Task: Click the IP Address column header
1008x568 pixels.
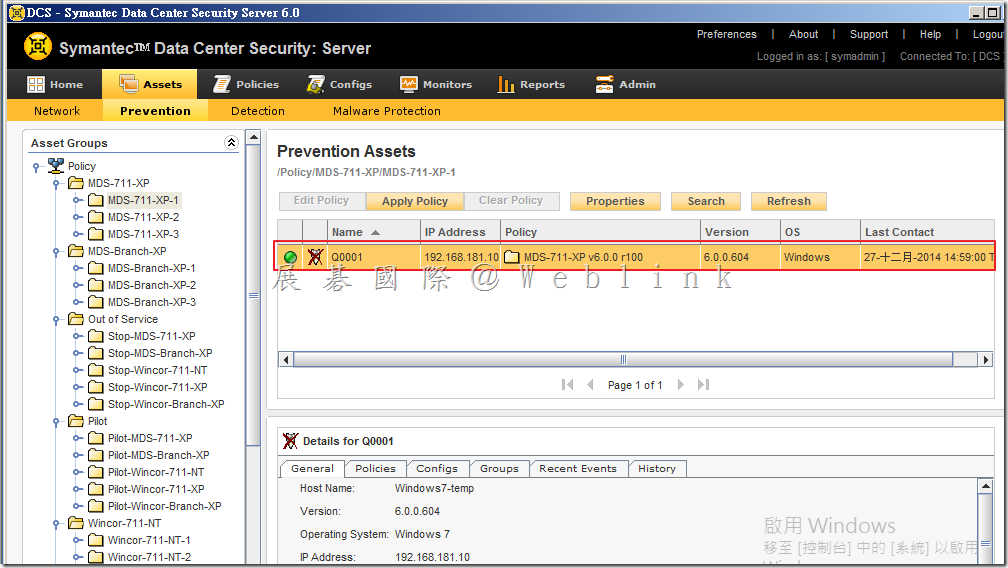Action: click(461, 232)
